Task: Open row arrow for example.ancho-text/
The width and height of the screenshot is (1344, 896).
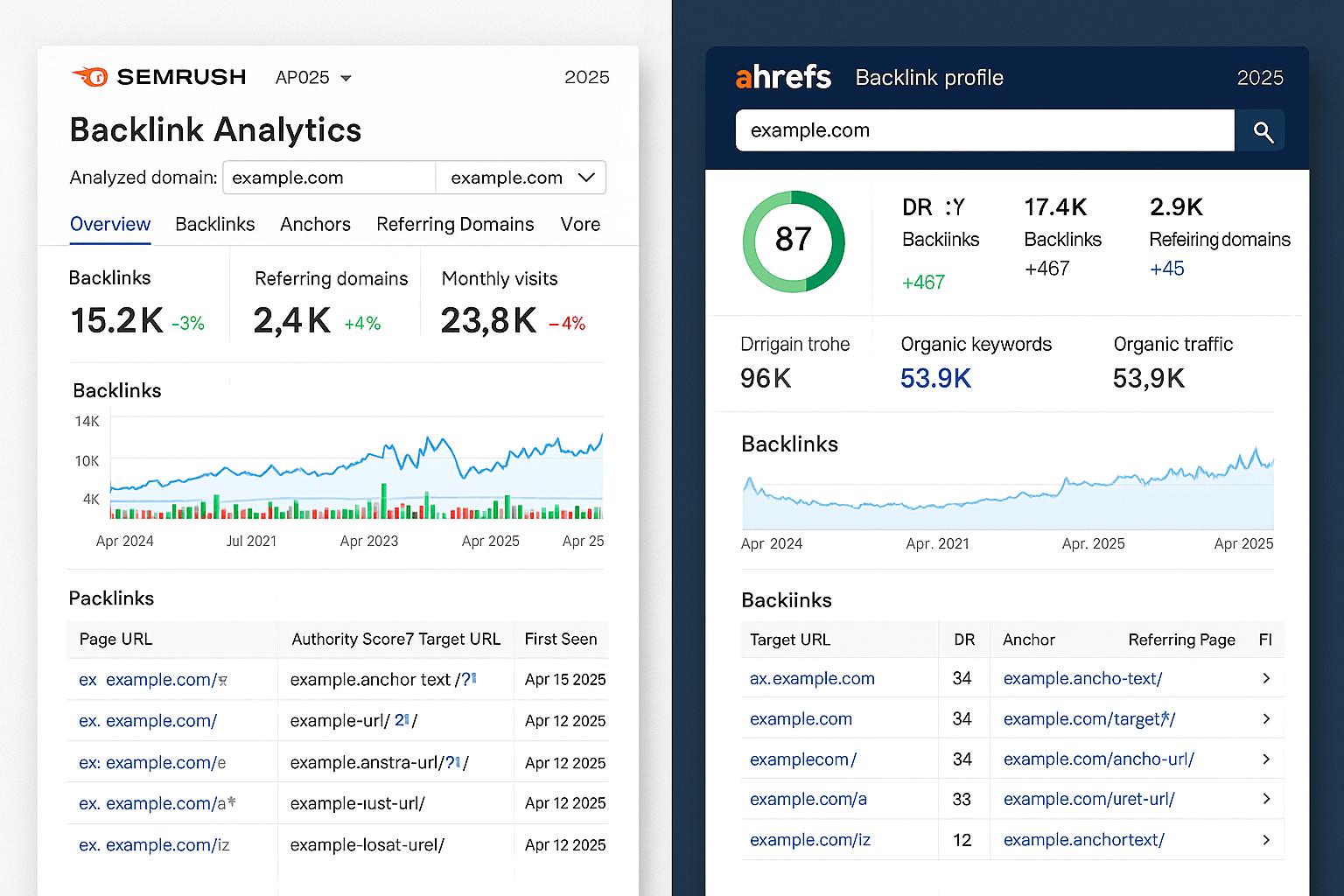Action: coord(1266,678)
